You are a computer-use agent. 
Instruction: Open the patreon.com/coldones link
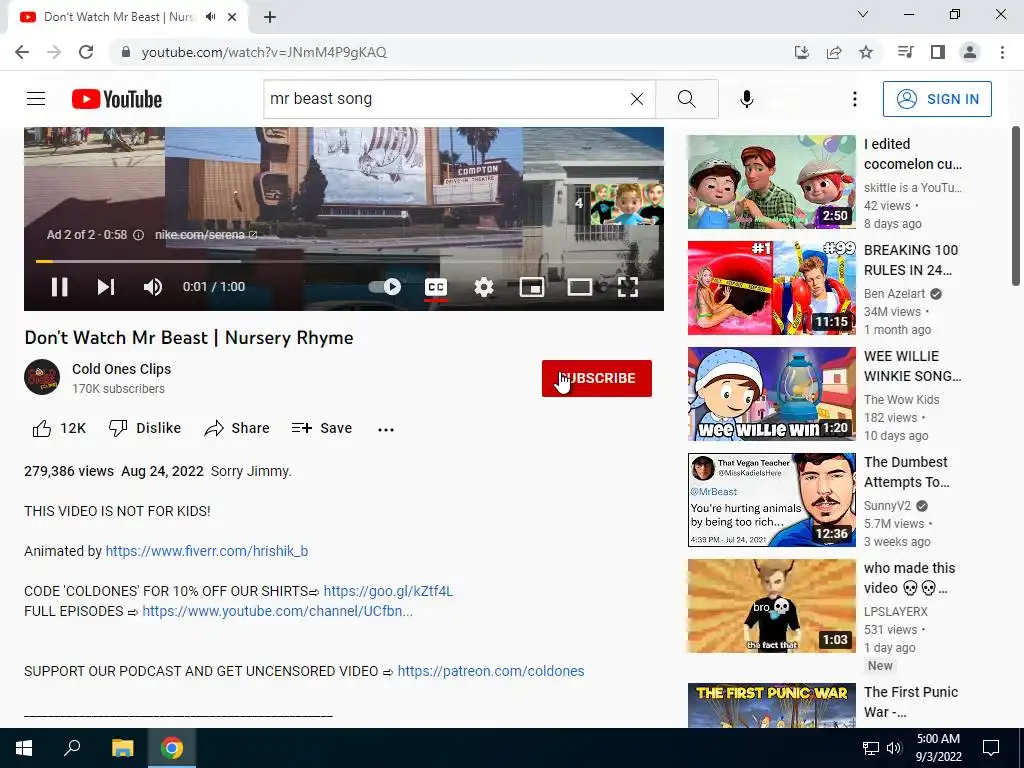click(x=491, y=671)
